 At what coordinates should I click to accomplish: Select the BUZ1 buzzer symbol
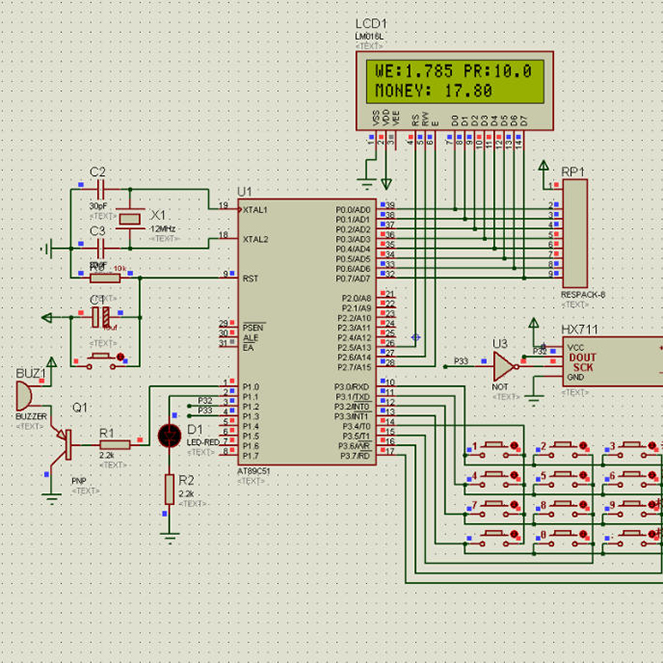coord(24,396)
